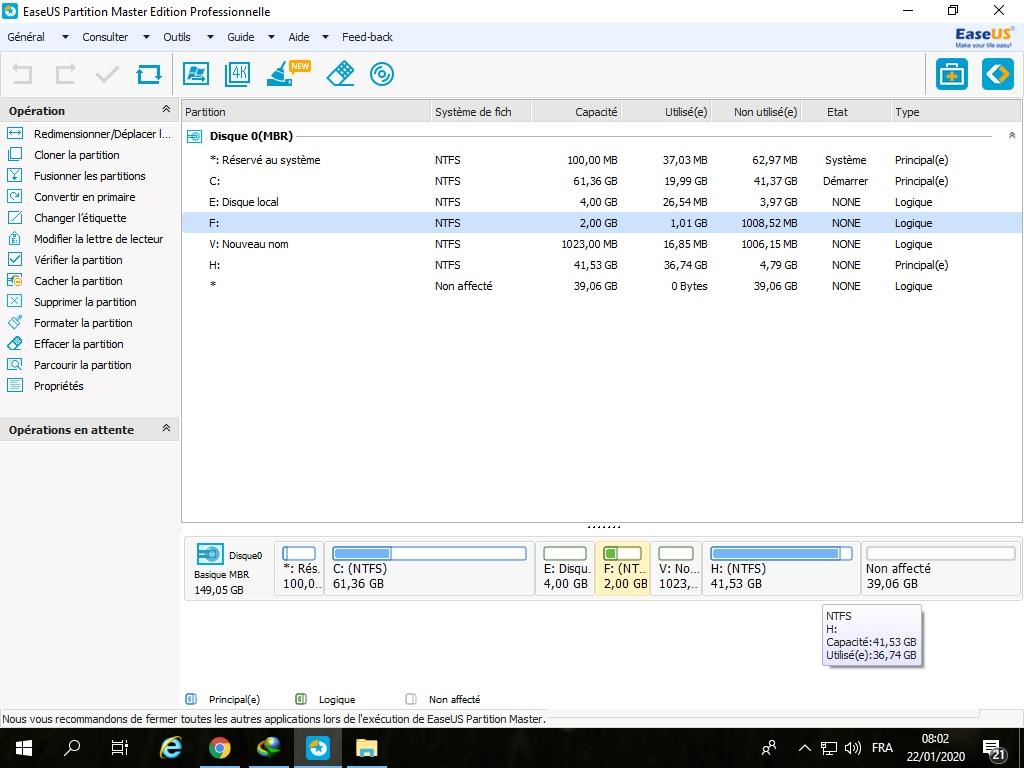Open the dropdown arrow next to Outils
The height and width of the screenshot is (768, 1024).
tap(210, 37)
